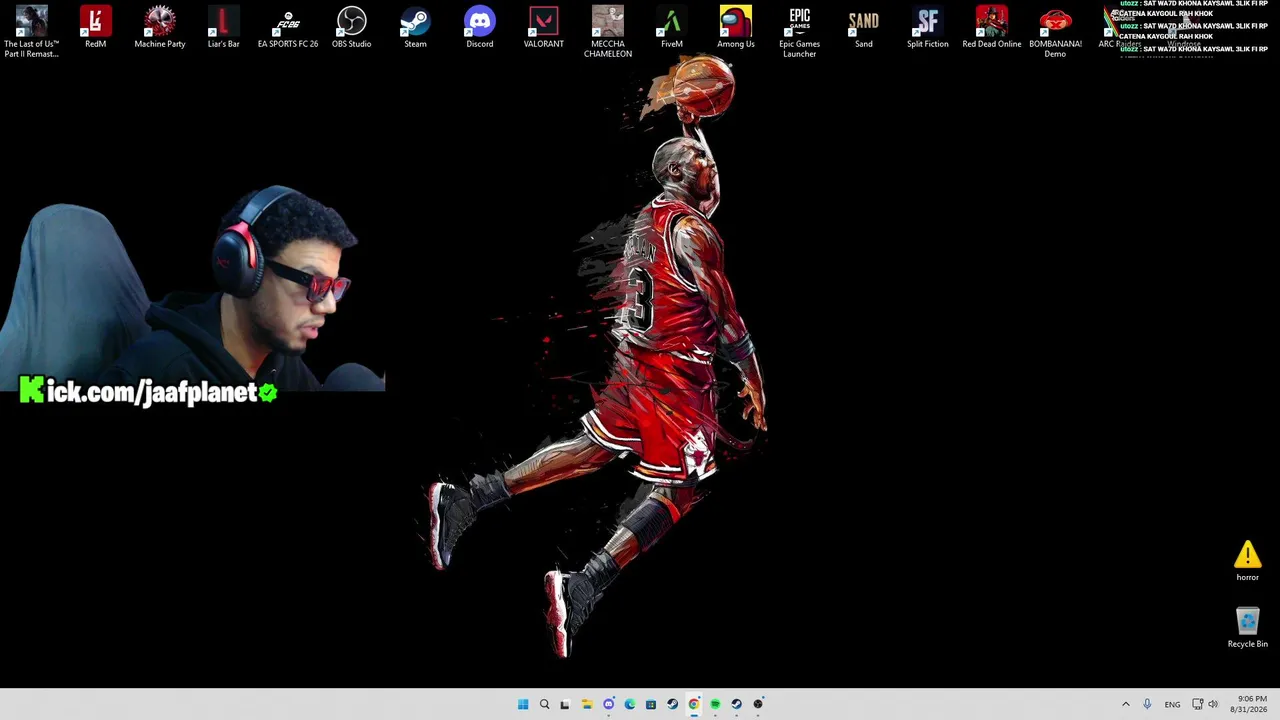Image resolution: width=1280 pixels, height=720 pixels.
Task: Select the EA SPORTS FC 26 icon
Action: coord(288,27)
